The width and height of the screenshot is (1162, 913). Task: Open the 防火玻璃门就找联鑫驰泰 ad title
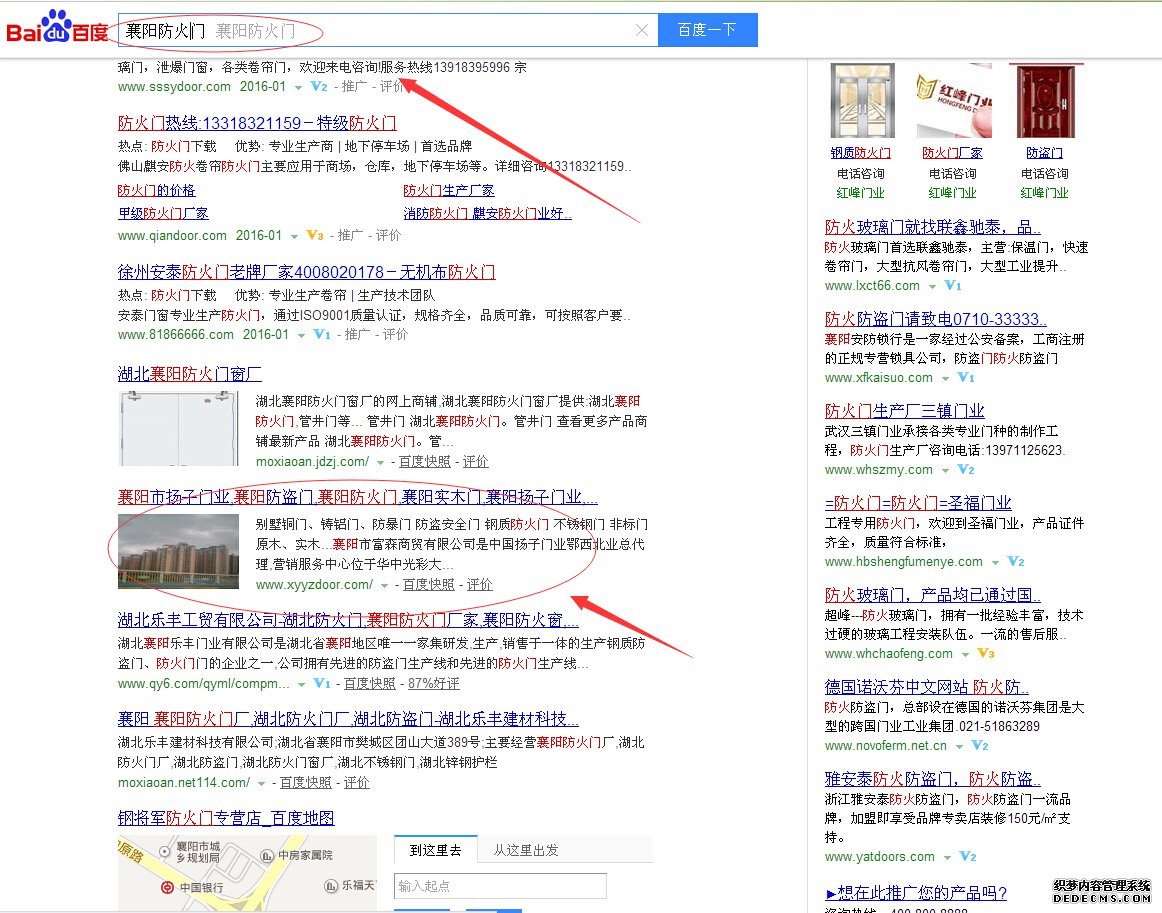(x=932, y=227)
